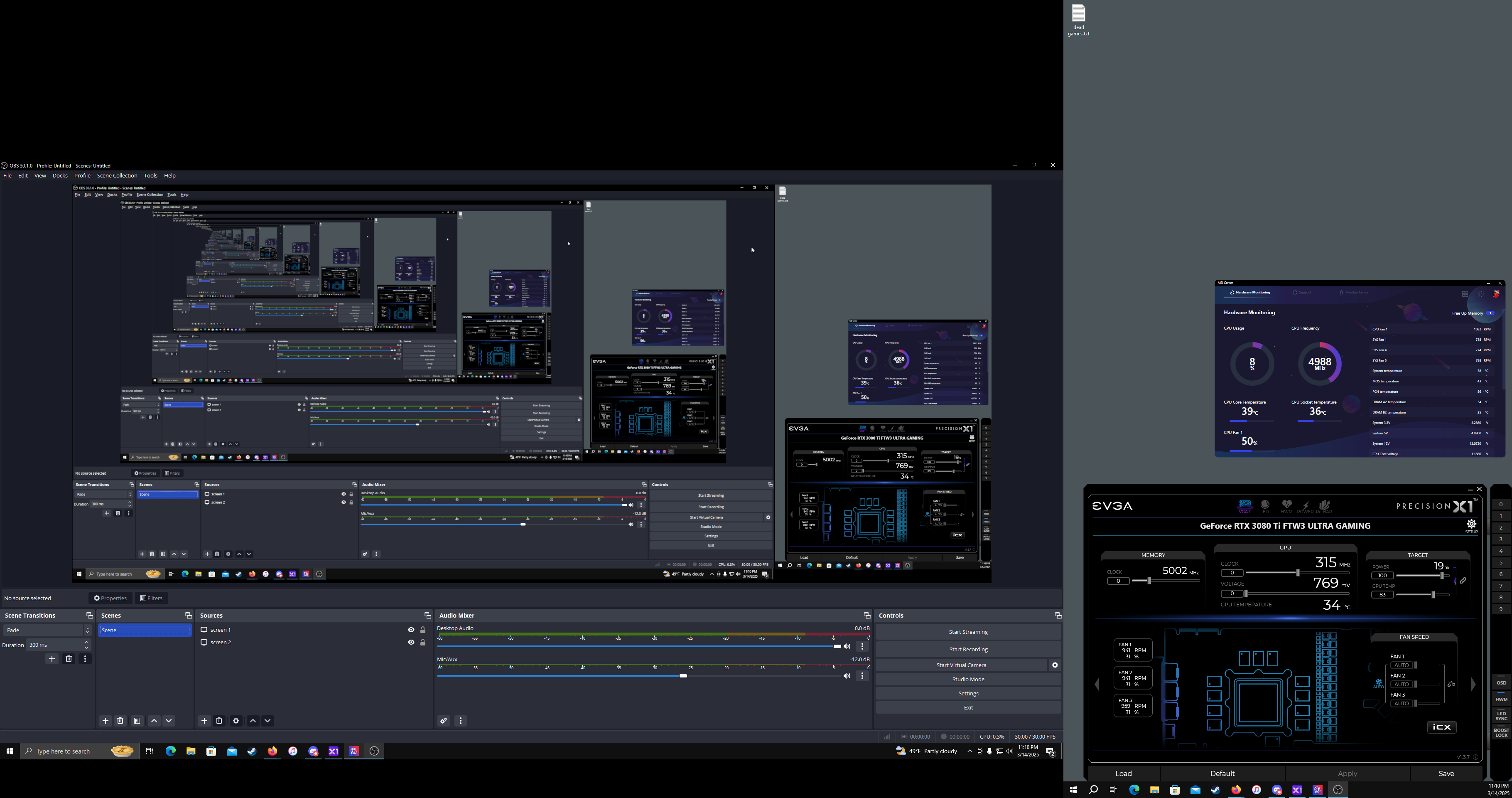
Task: Open Scene Transitions three-dot properties menu
Action: (x=85, y=659)
